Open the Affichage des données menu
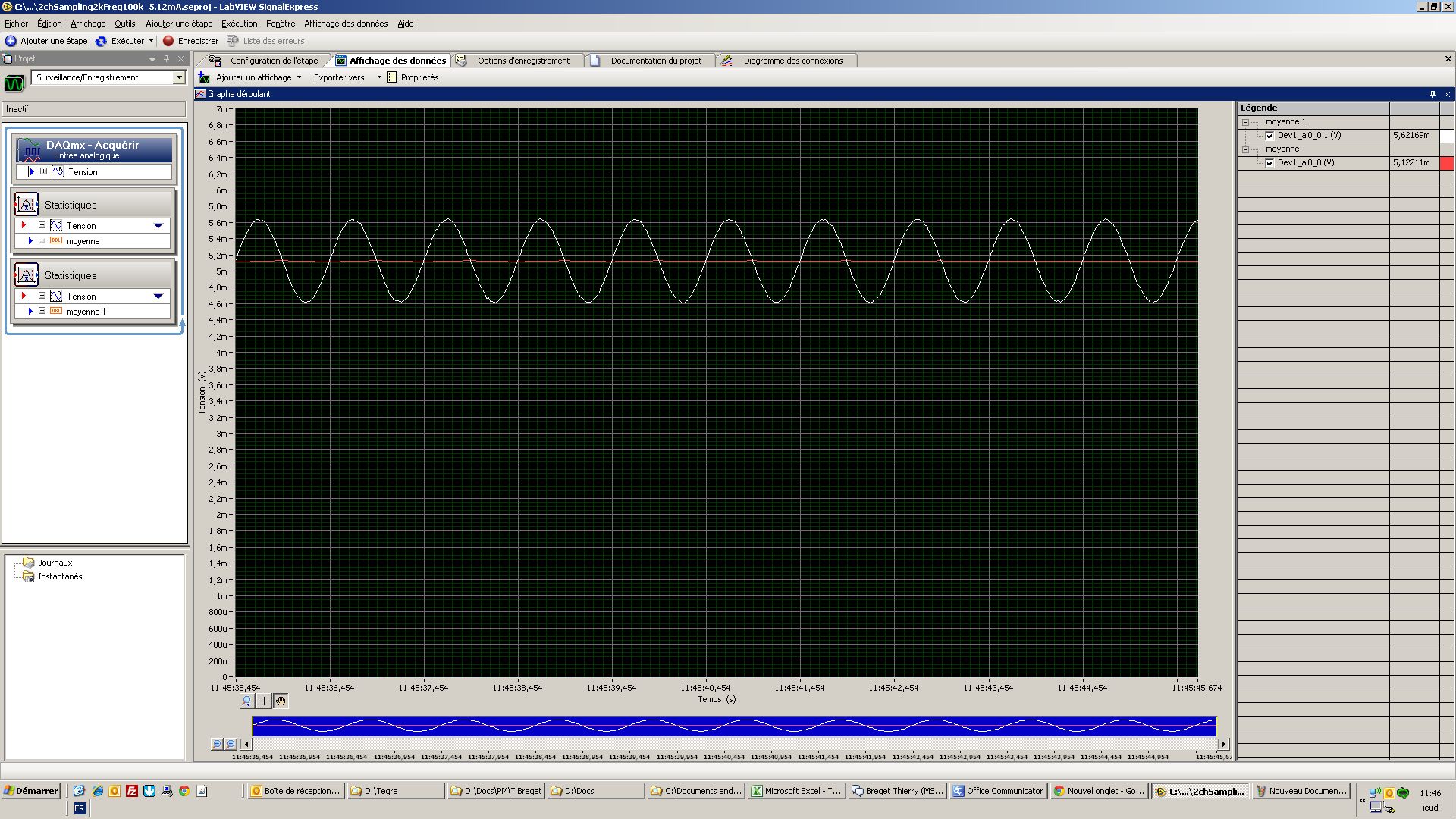1456x819 pixels. click(346, 24)
